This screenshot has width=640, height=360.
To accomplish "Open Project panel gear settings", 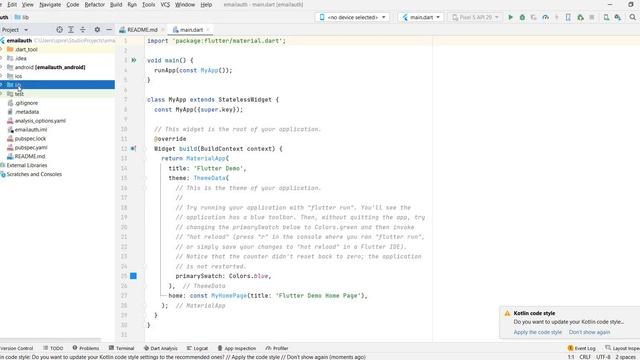I will pos(97,30).
